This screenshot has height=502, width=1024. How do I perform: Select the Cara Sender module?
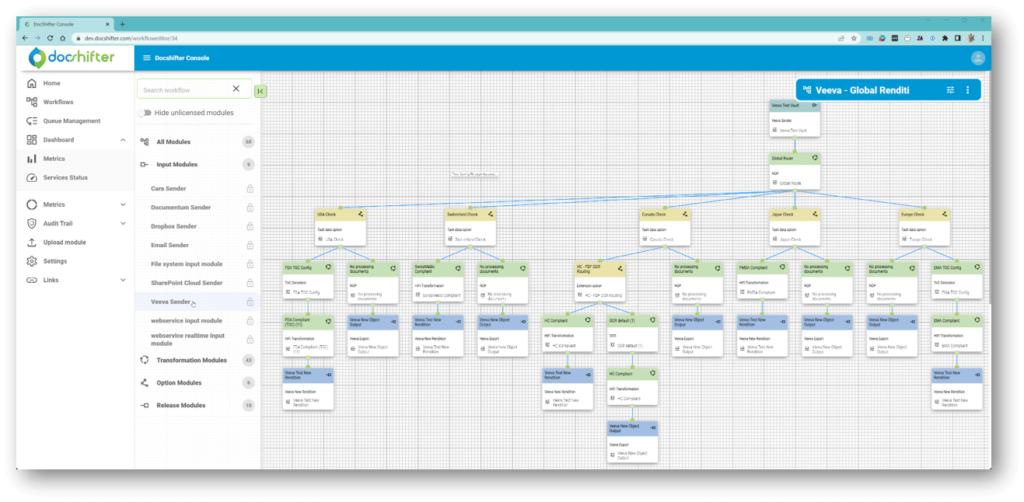point(168,189)
